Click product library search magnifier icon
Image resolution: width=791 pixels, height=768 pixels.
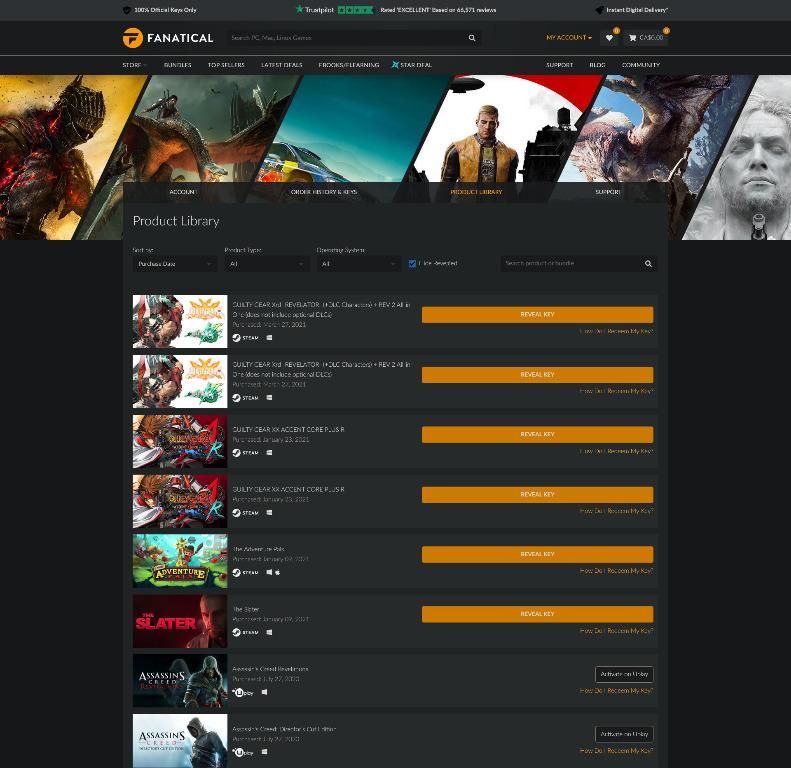tap(648, 263)
